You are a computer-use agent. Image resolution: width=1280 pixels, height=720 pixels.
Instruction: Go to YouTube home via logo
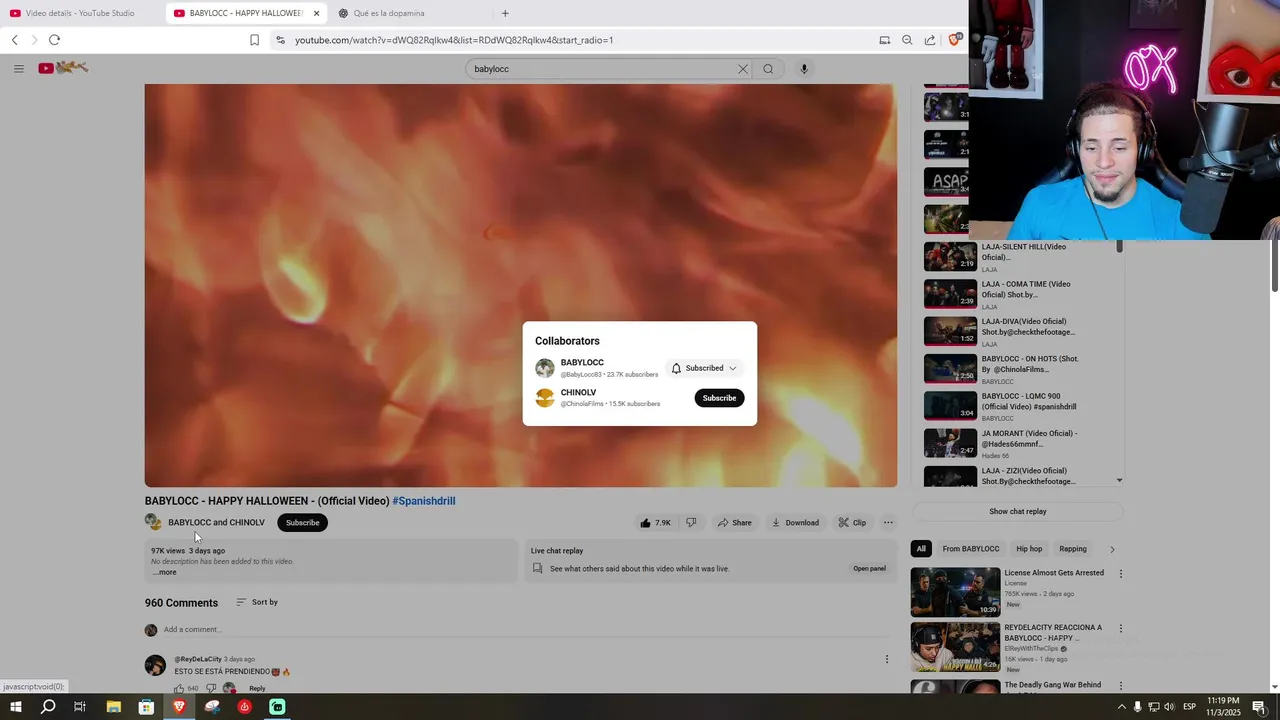[x=63, y=68]
